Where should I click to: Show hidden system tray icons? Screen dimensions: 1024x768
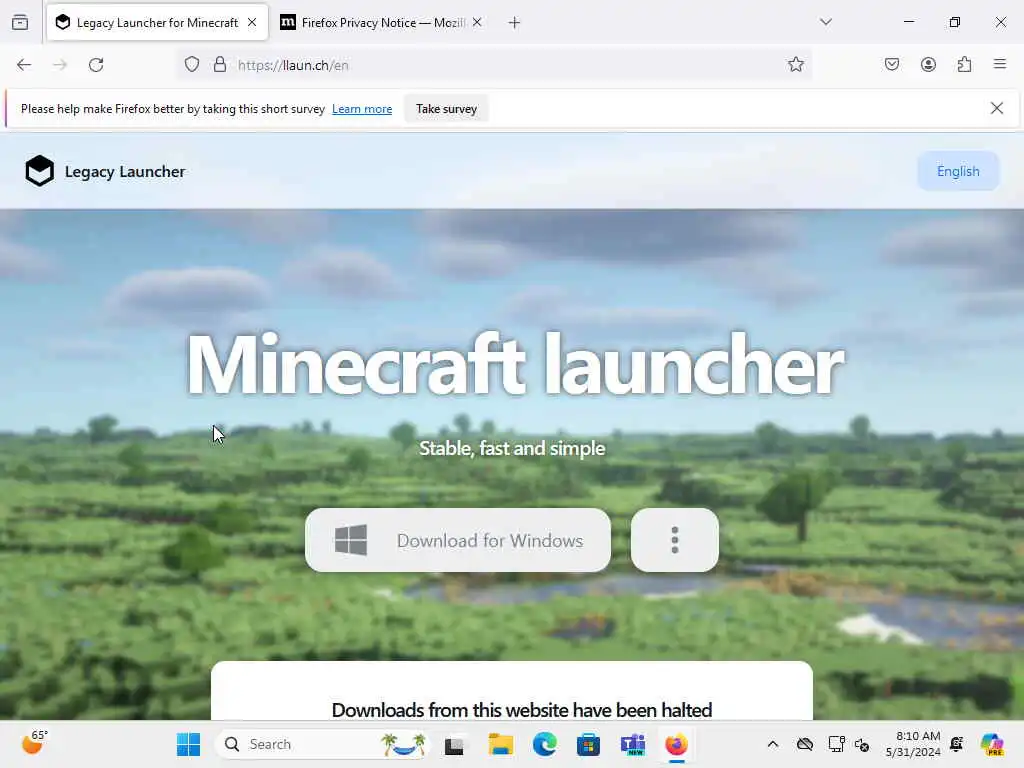[x=773, y=744]
